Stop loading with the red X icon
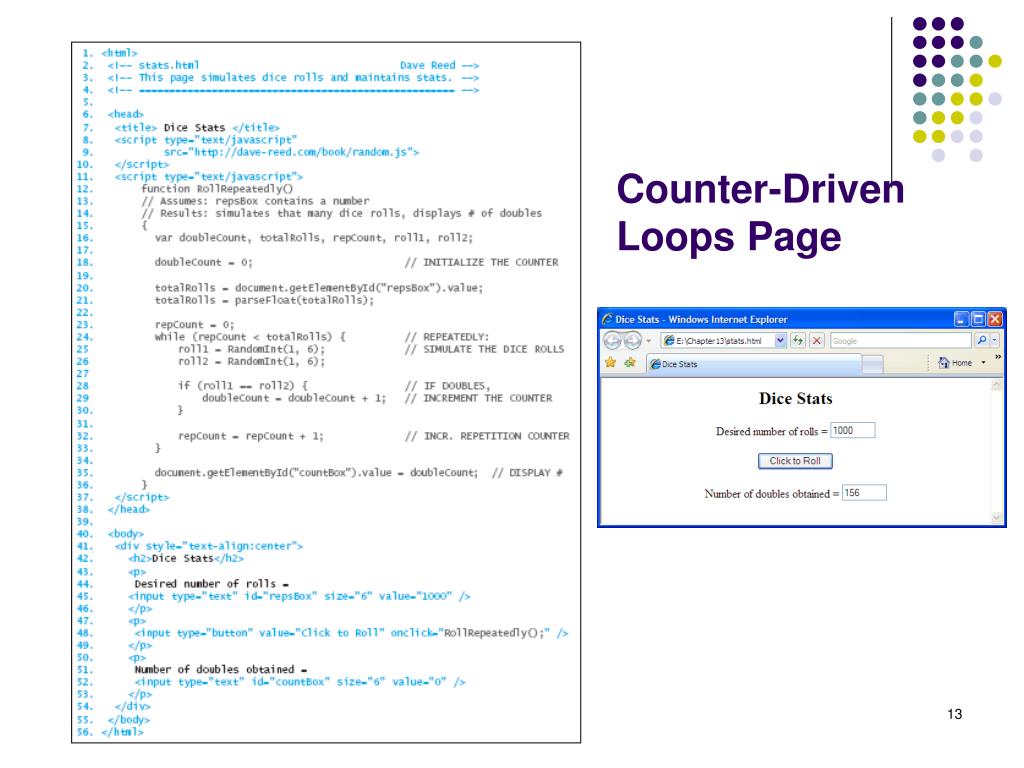Viewport: 1024px width, 768px height. pos(816,340)
